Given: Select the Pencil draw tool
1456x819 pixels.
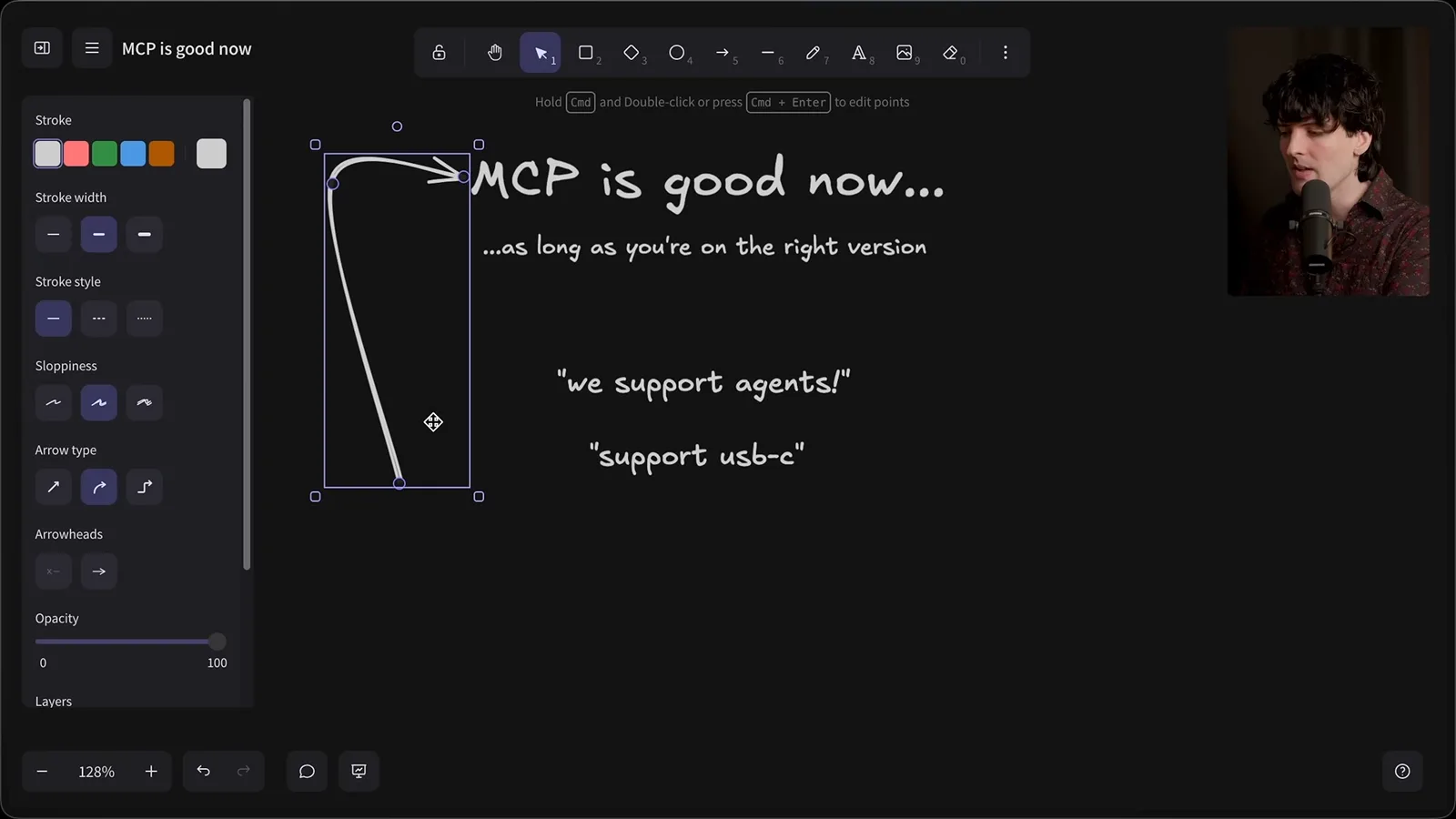Looking at the screenshot, I should [x=814, y=53].
